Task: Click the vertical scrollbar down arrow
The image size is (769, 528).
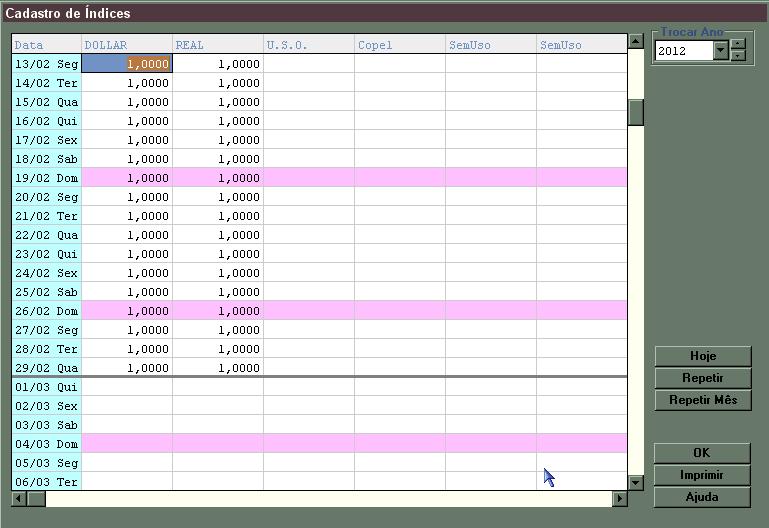Action: click(636, 483)
